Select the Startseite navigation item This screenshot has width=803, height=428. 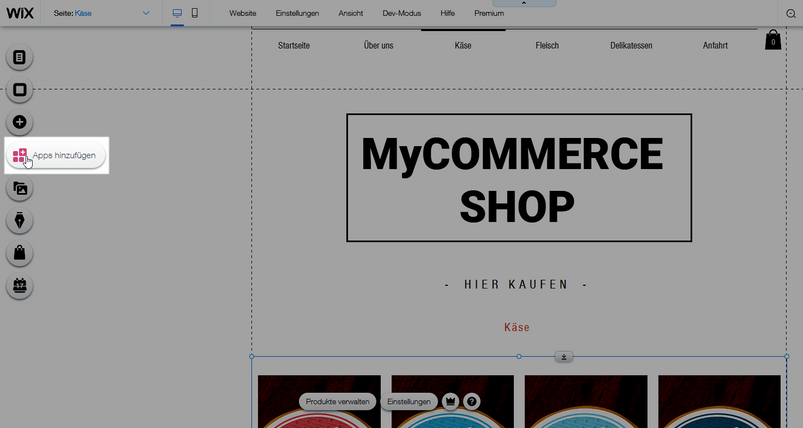tap(294, 46)
